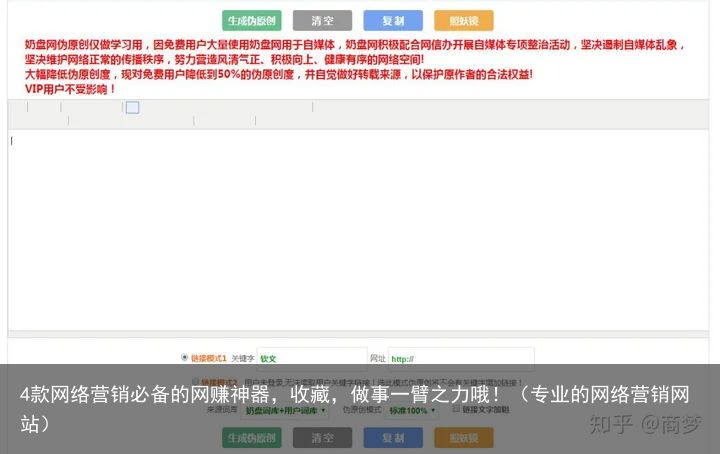
Task: Click the red text 'VIP用户不受影响！'
Action: point(70,89)
